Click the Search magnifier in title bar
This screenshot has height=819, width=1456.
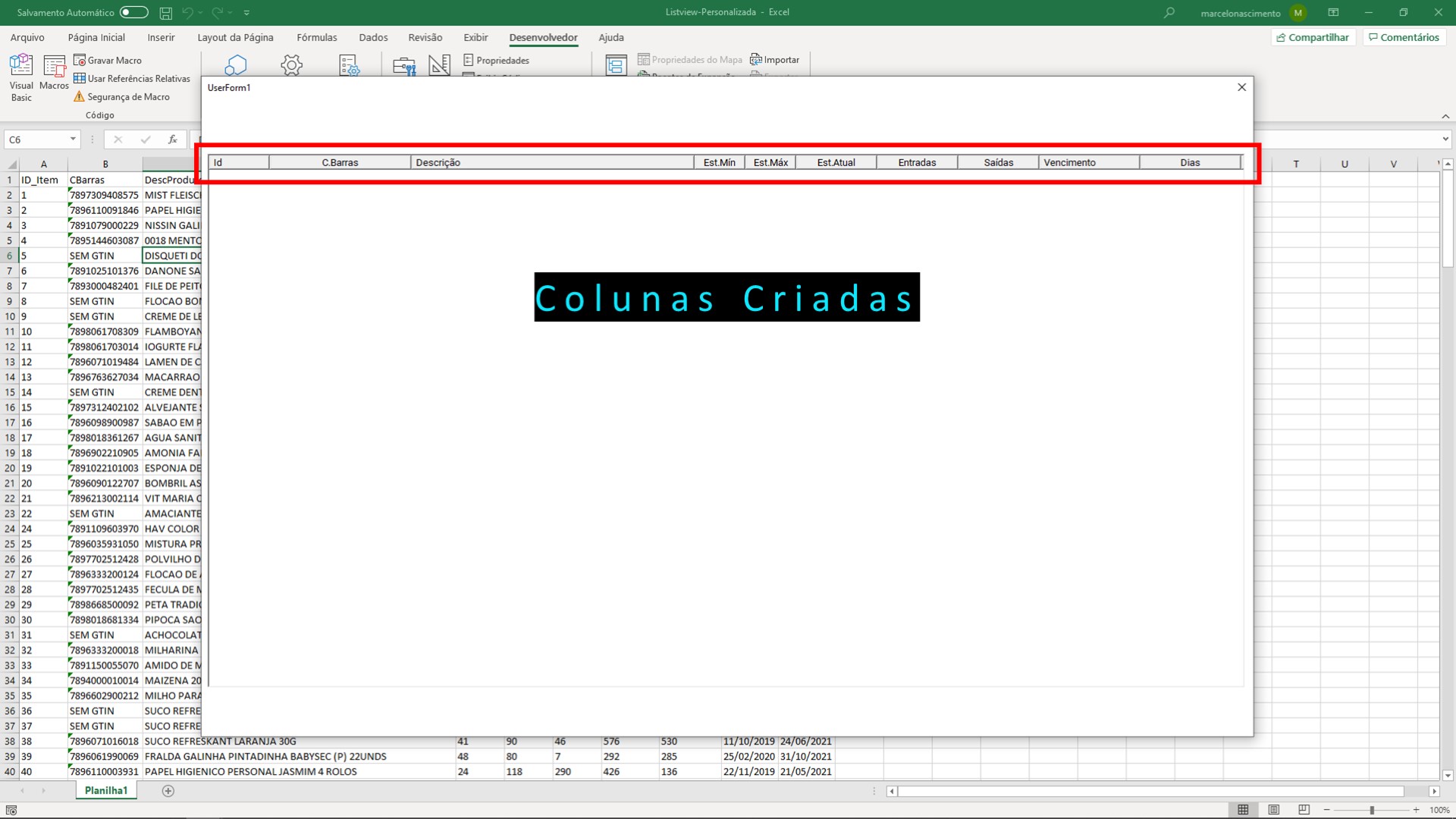tap(1169, 12)
